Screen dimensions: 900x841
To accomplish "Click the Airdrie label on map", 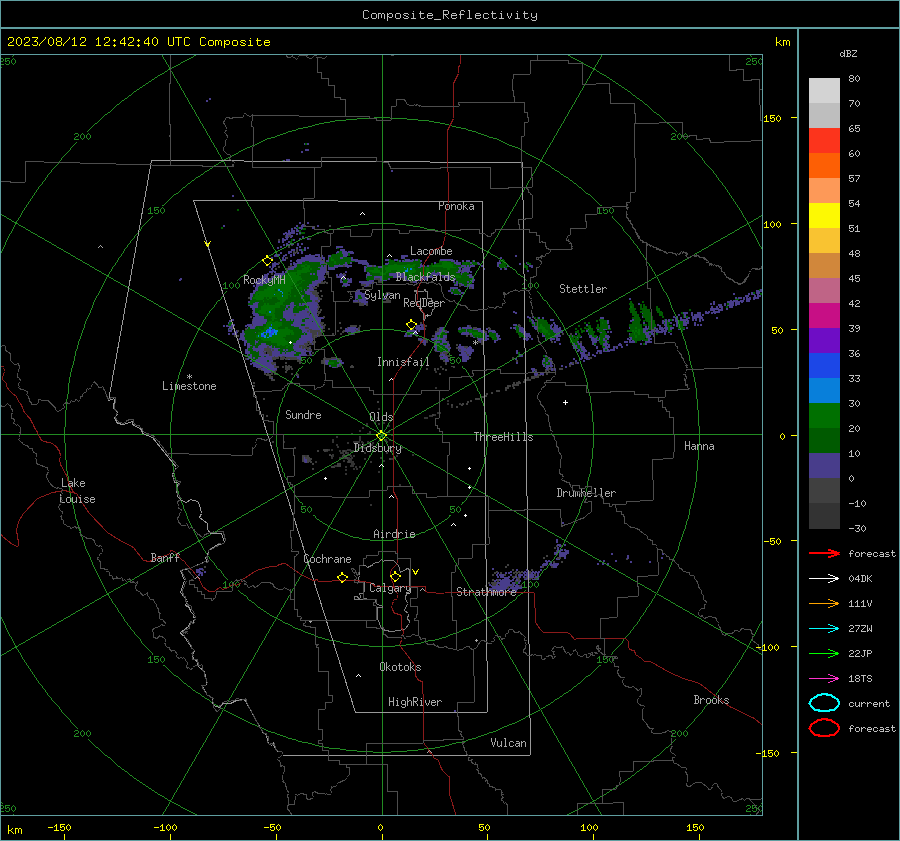I will [x=394, y=534].
